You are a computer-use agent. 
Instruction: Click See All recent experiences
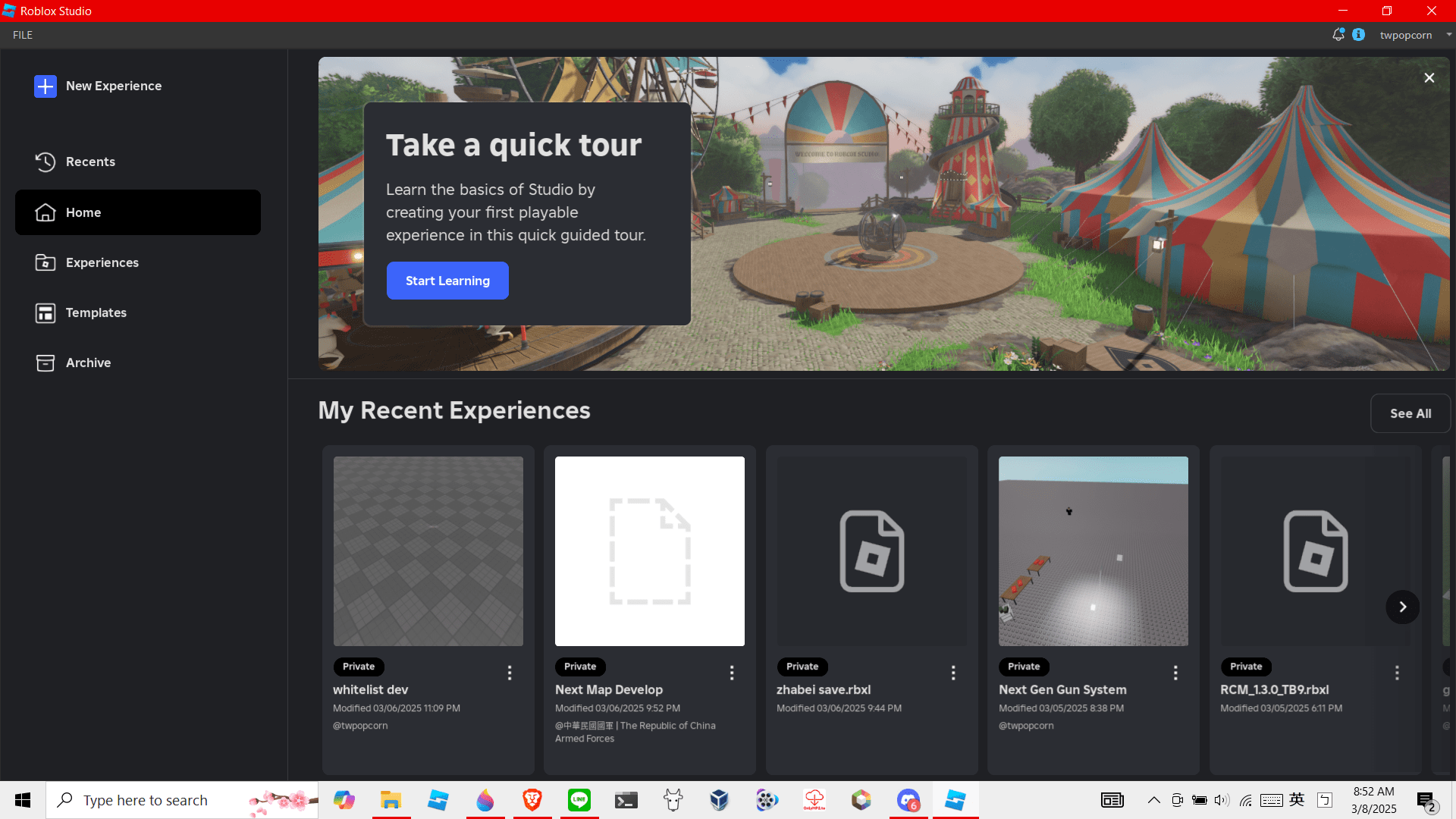pos(1410,413)
